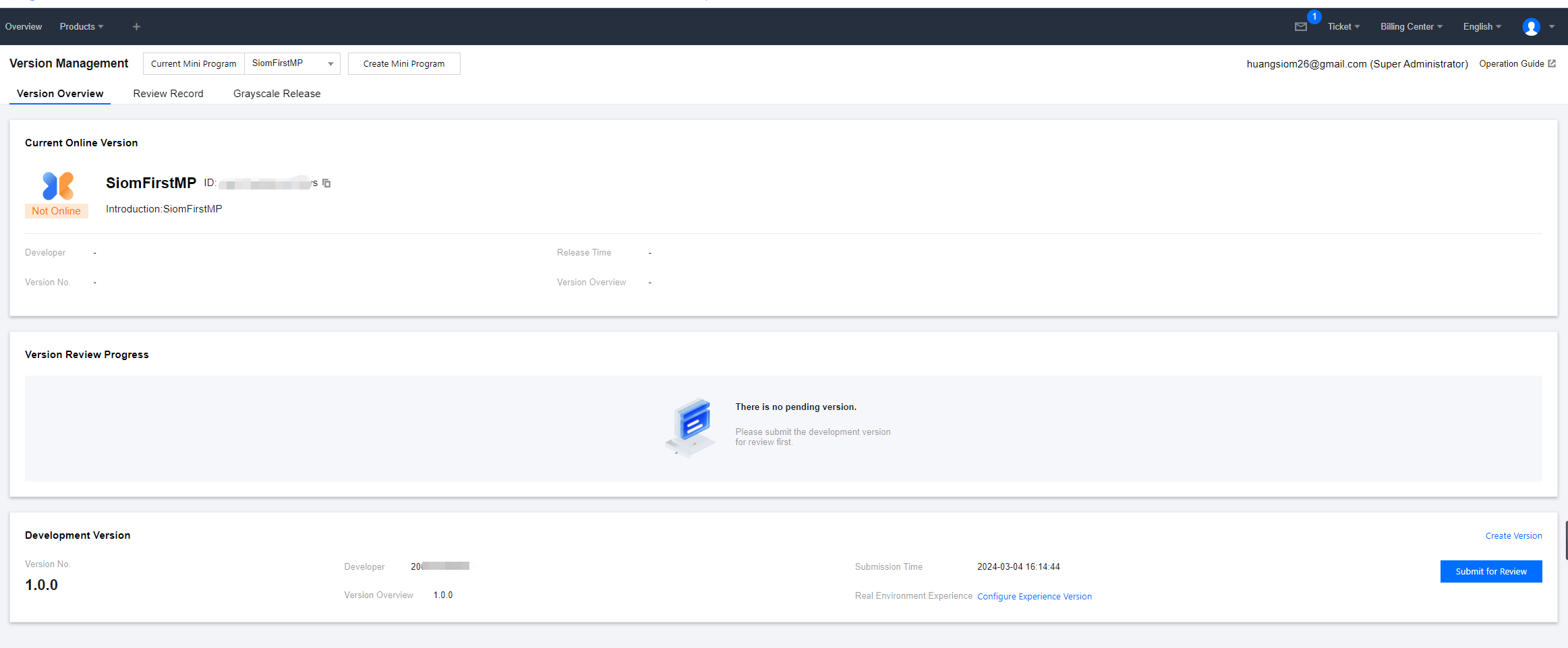Image resolution: width=1568 pixels, height=648 pixels.
Task: Open the account avatar menu
Action: 1531,26
